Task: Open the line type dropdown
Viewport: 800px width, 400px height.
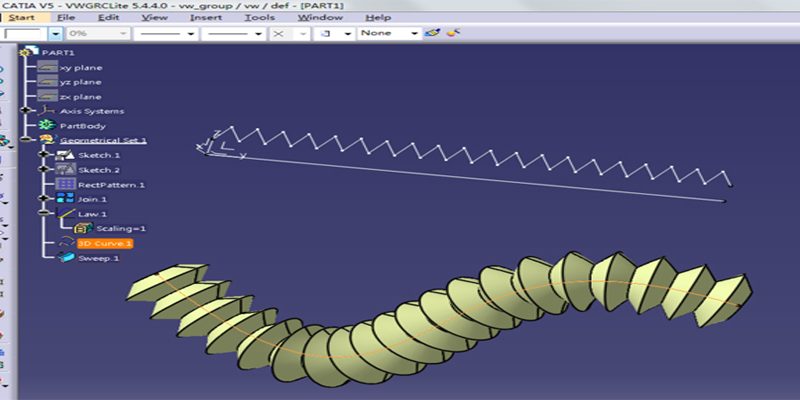Action: pyautogui.click(x=258, y=33)
